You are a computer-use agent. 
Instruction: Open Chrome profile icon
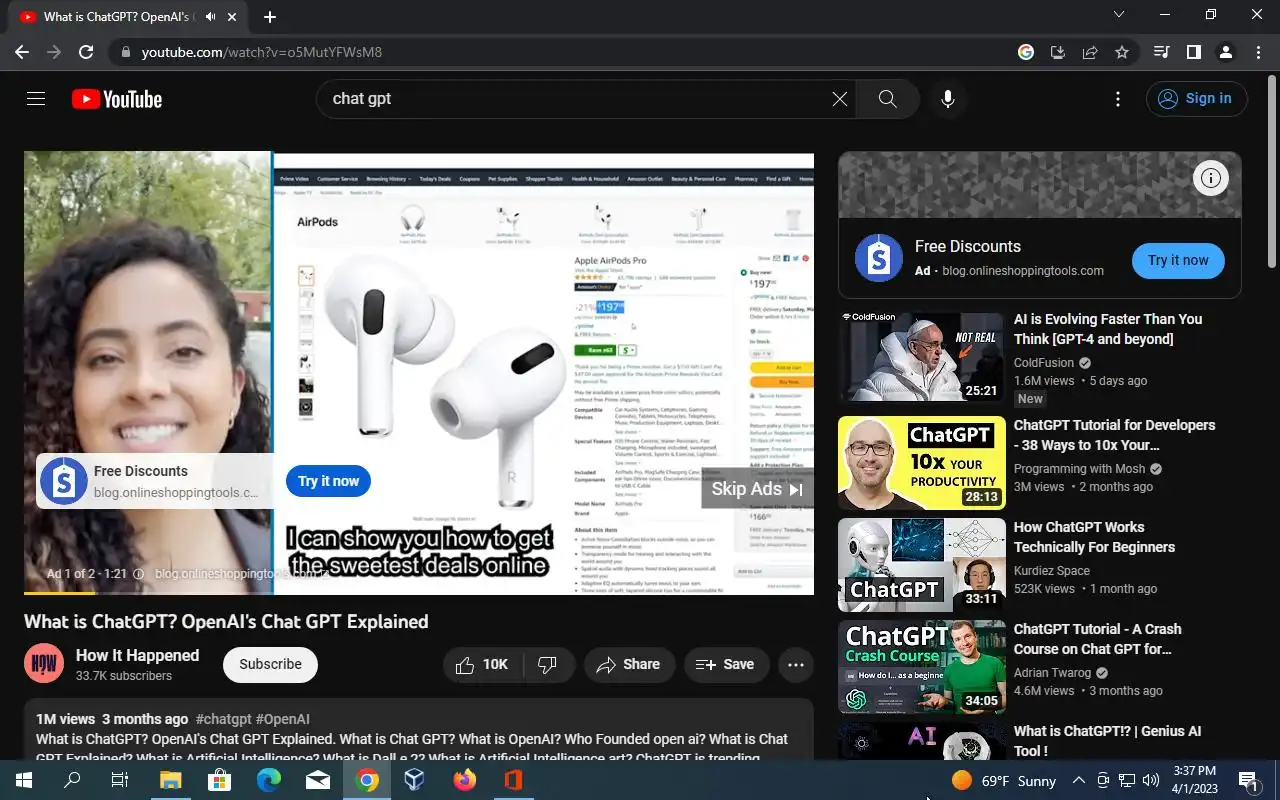pos(1225,52)
